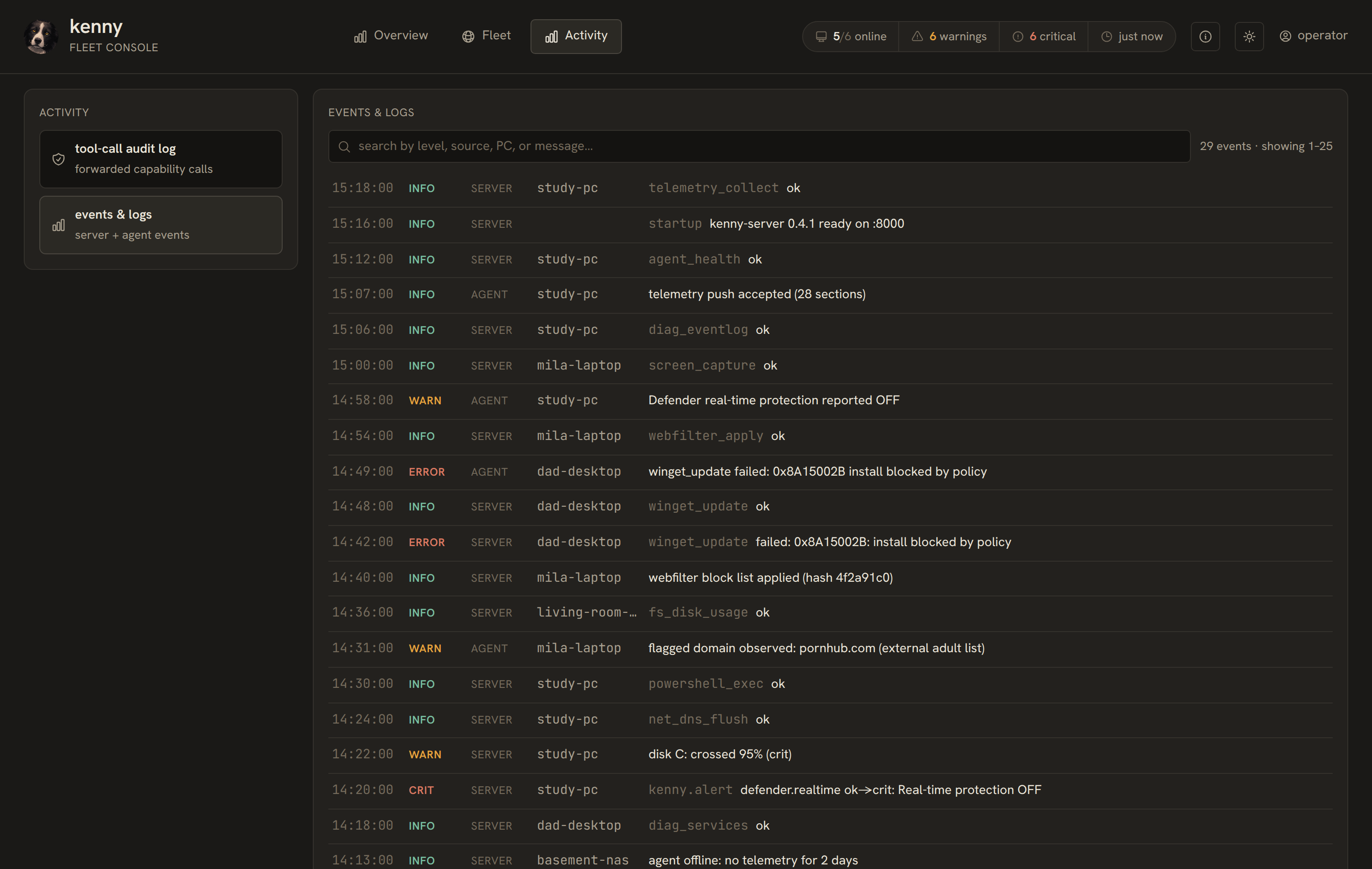Click the 15:18:00 telemetry_collect row
The width and height of the screenshot is (1372, 869).
click(830, 188)
